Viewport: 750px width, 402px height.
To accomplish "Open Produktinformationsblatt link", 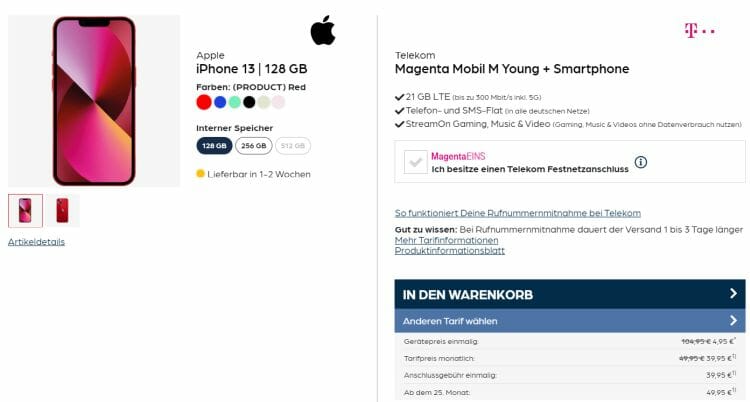I will [x=449, y=250].
